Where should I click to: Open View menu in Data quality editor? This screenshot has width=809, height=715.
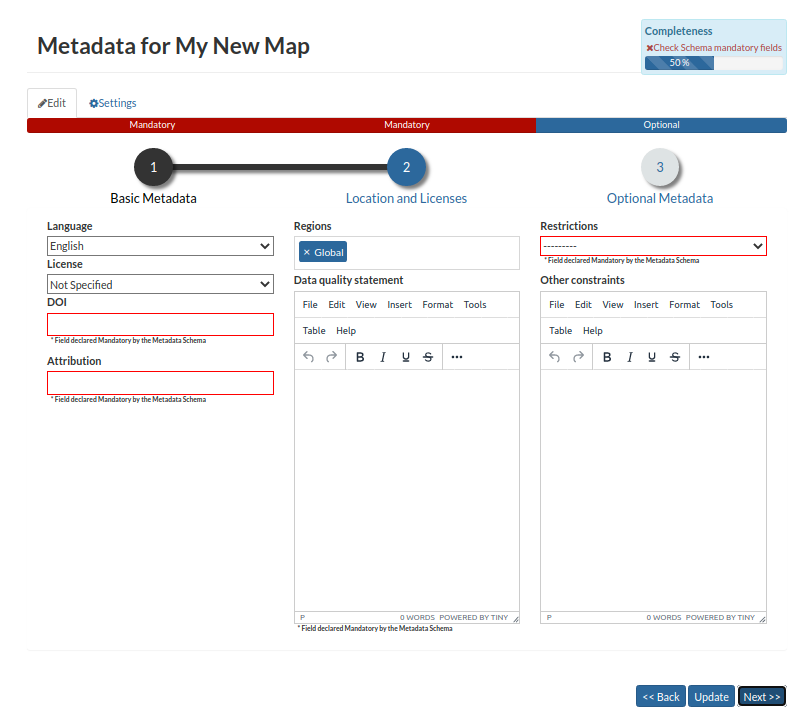click(x=366, y=304)
